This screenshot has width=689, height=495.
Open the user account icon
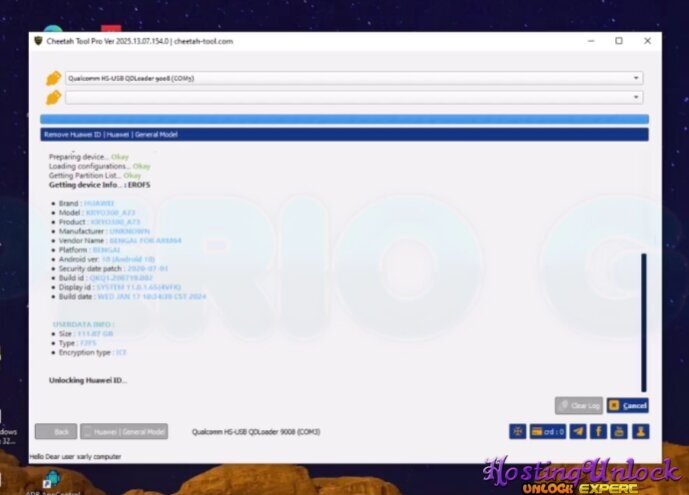pos(640,431)
